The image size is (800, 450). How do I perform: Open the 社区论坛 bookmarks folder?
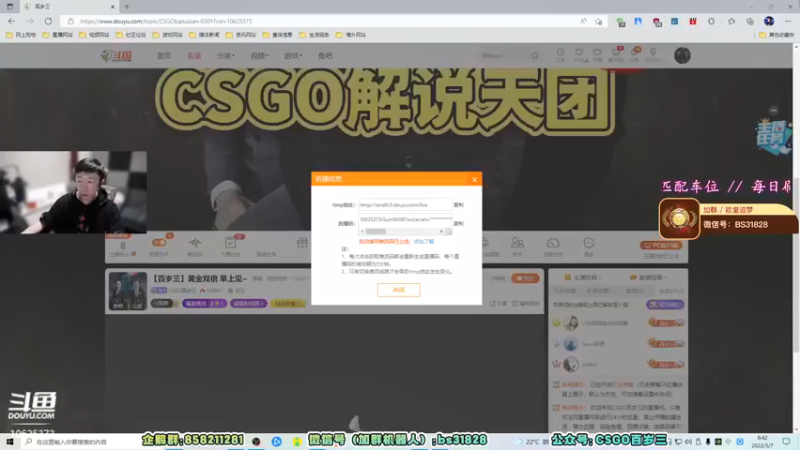tap(132, 35)
